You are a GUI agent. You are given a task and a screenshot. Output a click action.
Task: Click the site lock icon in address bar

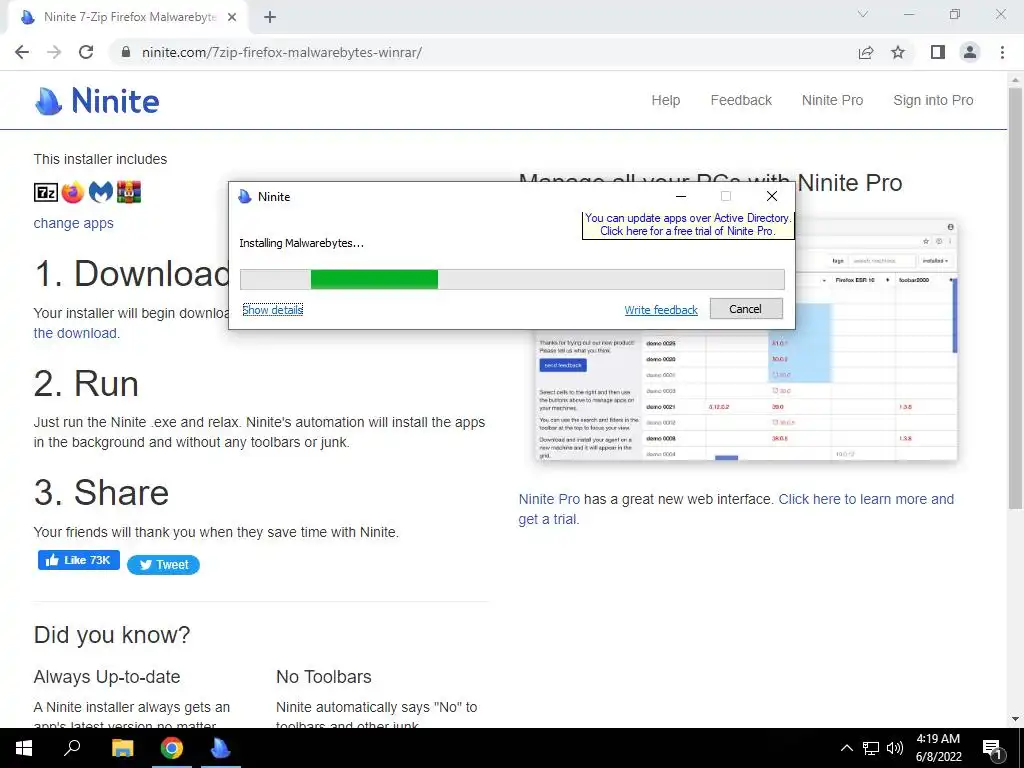coord(126,52)
